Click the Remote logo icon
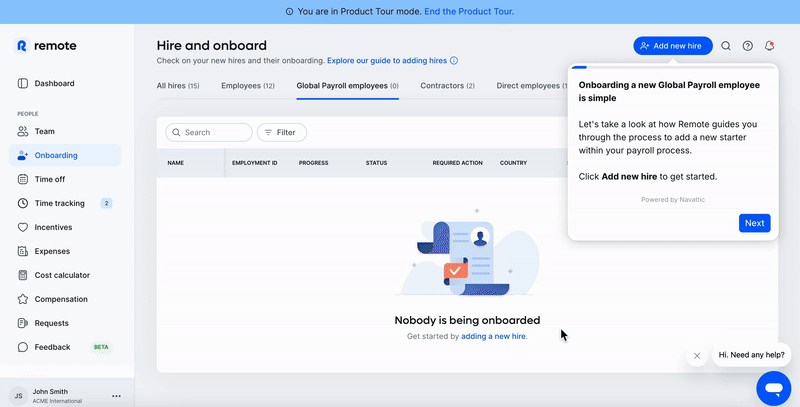The width and height of the screenshot is (800, 407). click(x=21, y=46)
